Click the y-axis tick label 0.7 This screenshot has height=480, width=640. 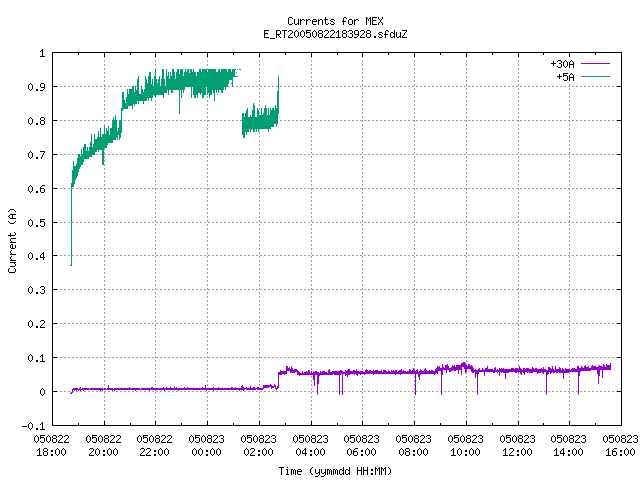(x=36, y=155)
